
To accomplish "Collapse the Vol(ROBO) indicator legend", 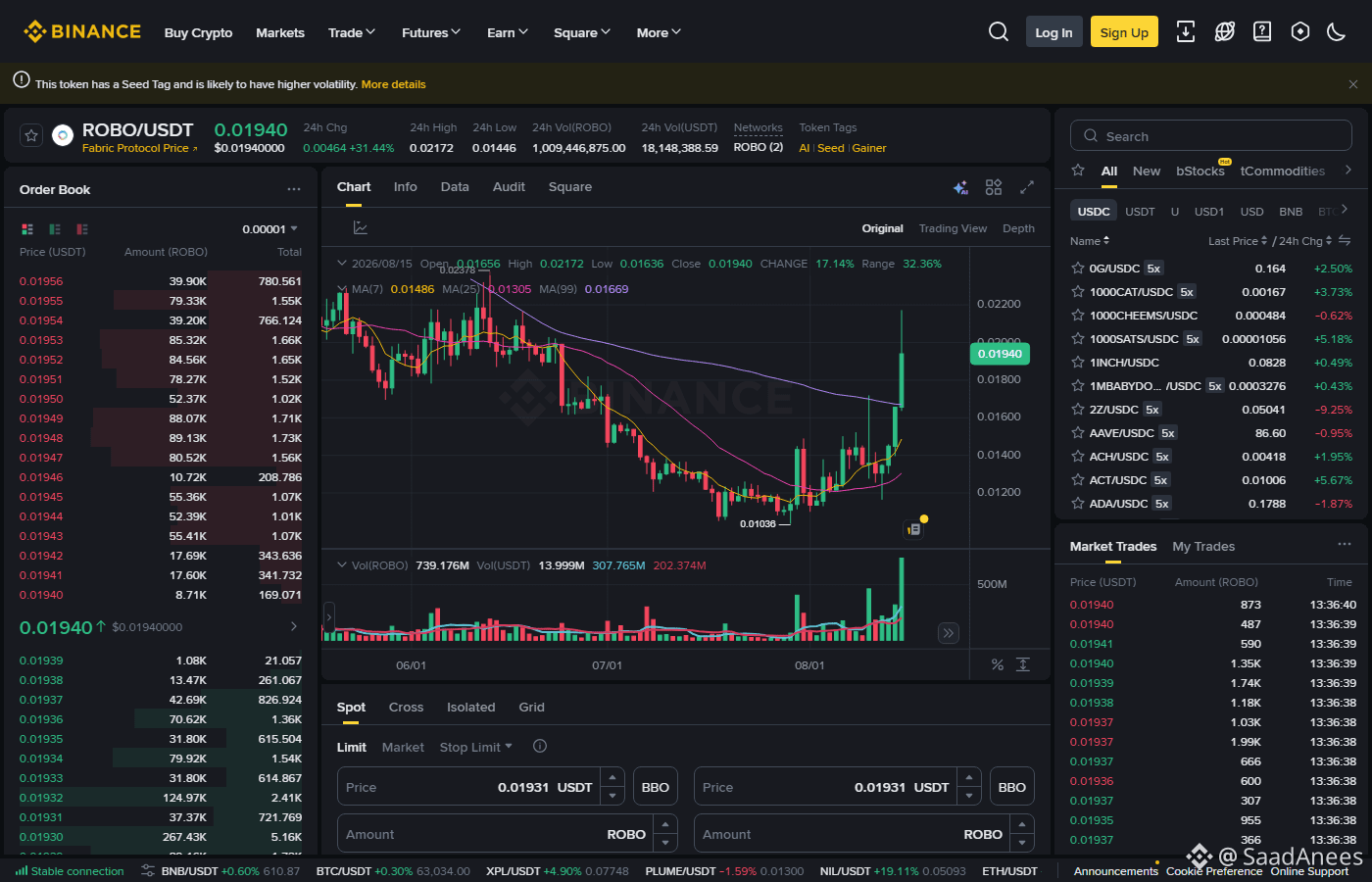I will 342,565.
